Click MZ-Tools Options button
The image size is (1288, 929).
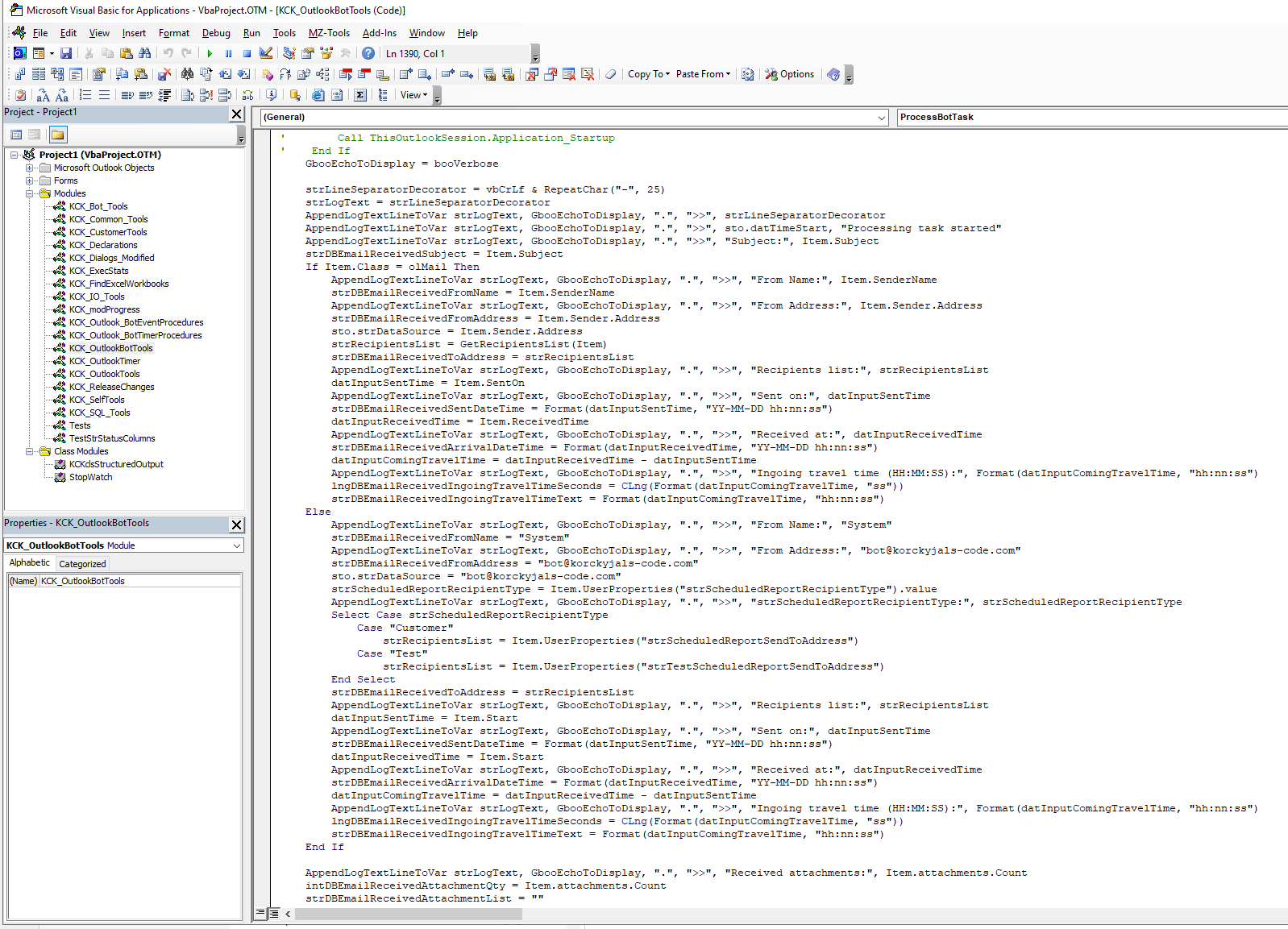coord(790,74)
